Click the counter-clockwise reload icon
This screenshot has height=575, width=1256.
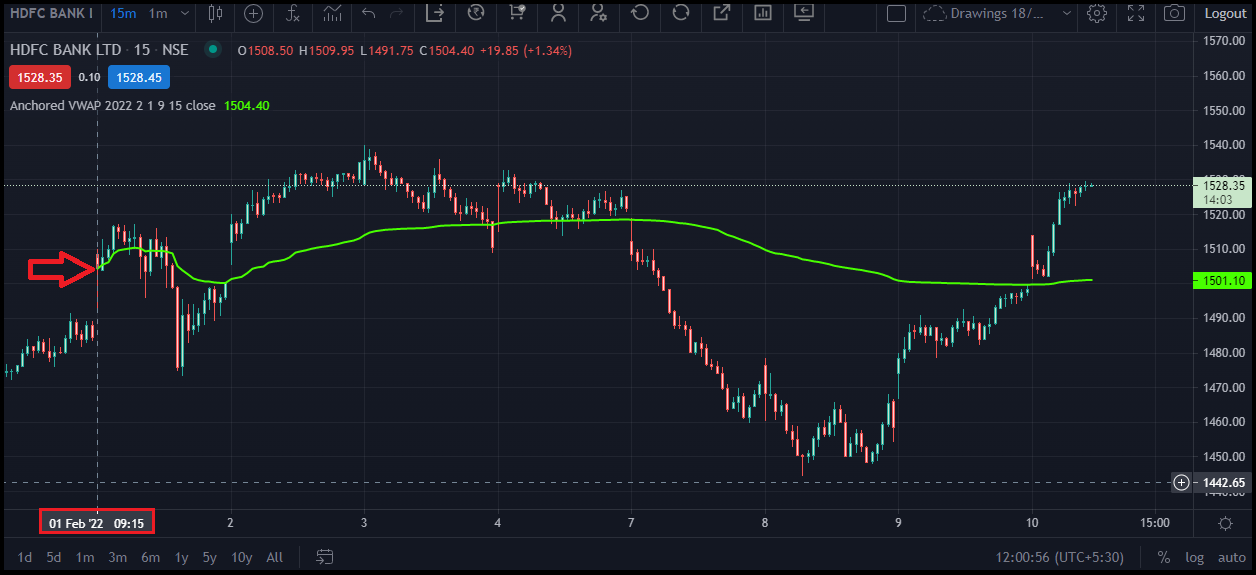coord(640,13)
